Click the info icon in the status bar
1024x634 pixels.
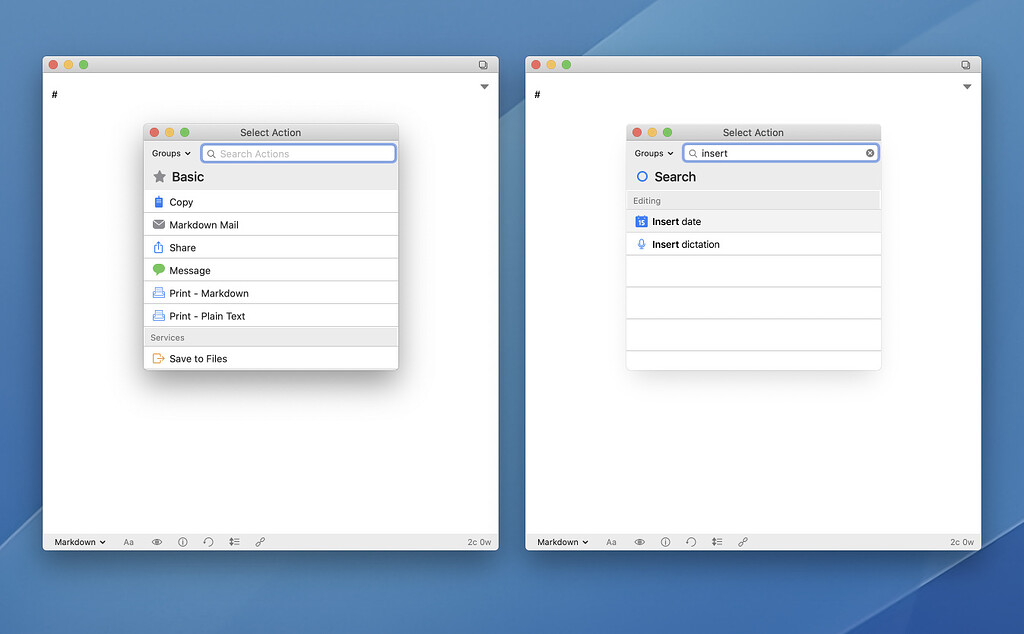tap(182, 541)
